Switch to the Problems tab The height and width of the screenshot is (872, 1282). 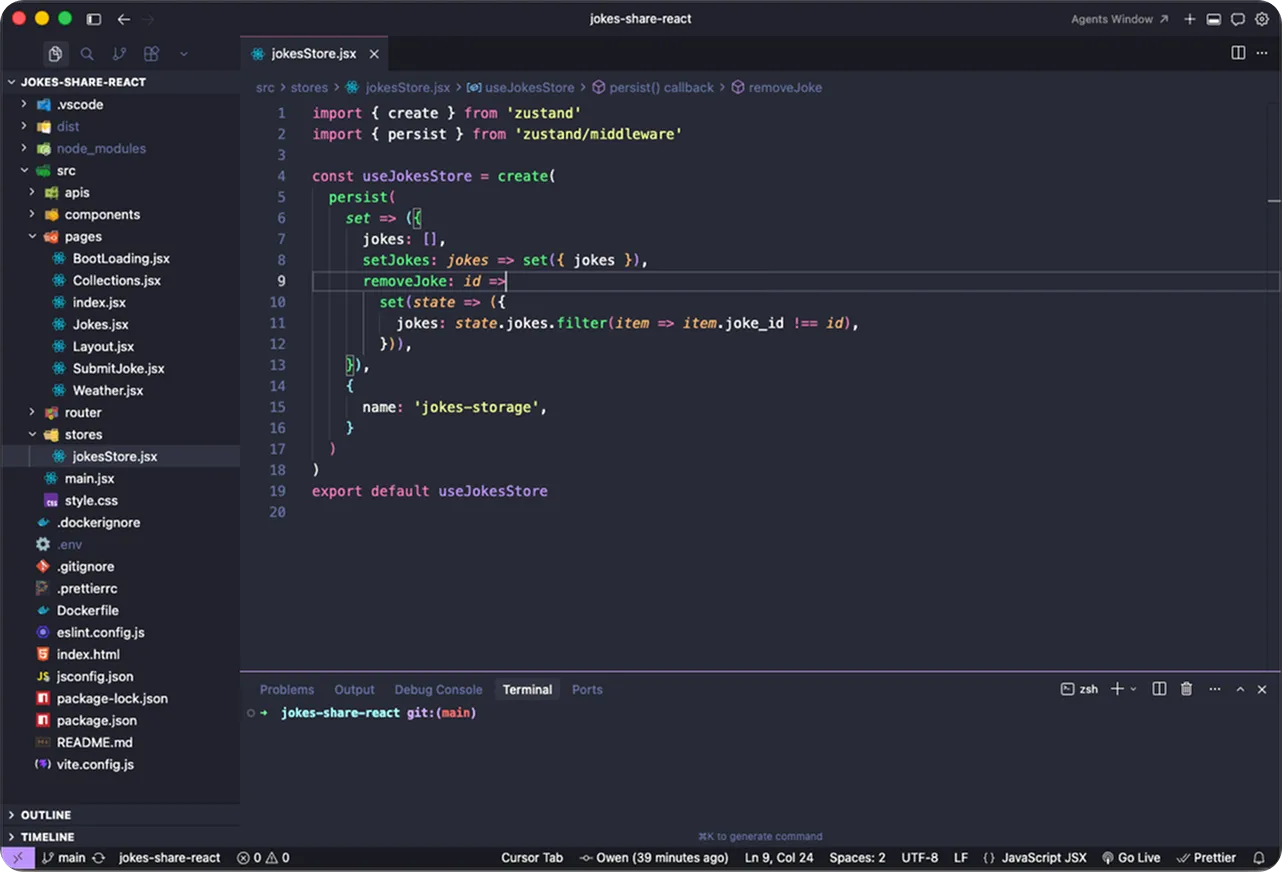click(287, 689)
